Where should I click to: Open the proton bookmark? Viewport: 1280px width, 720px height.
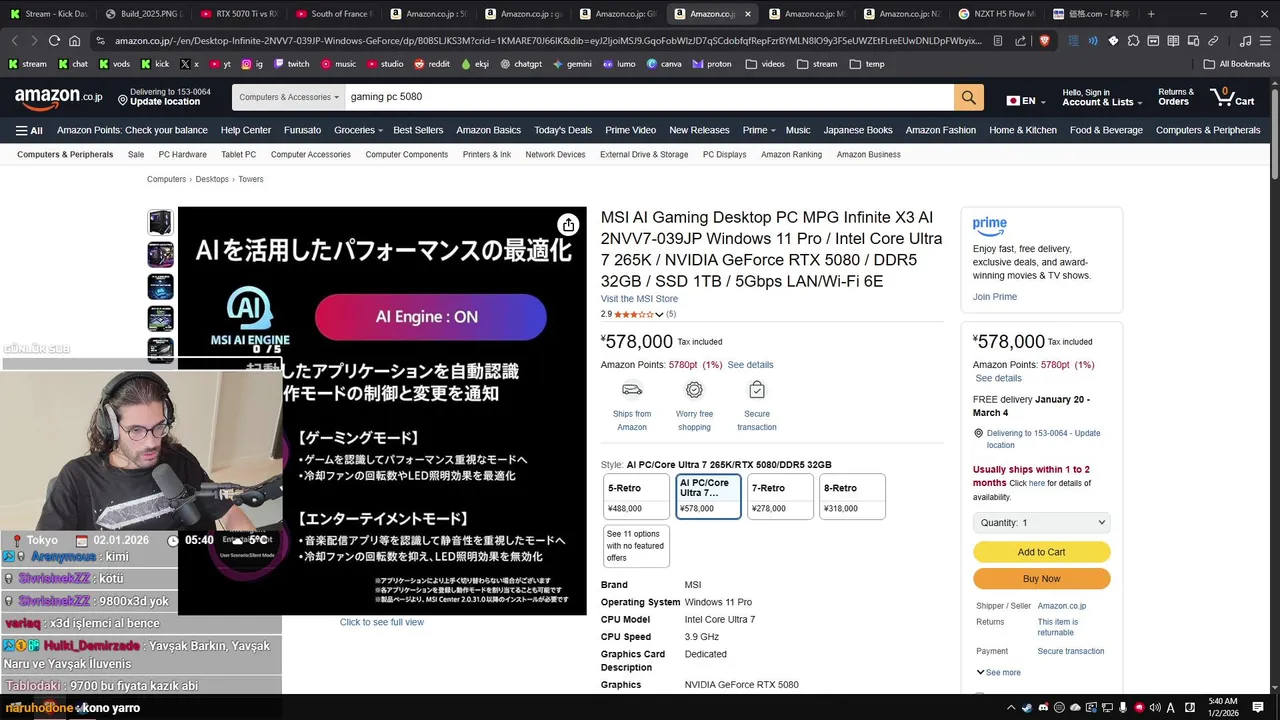(x=712, y=64)
